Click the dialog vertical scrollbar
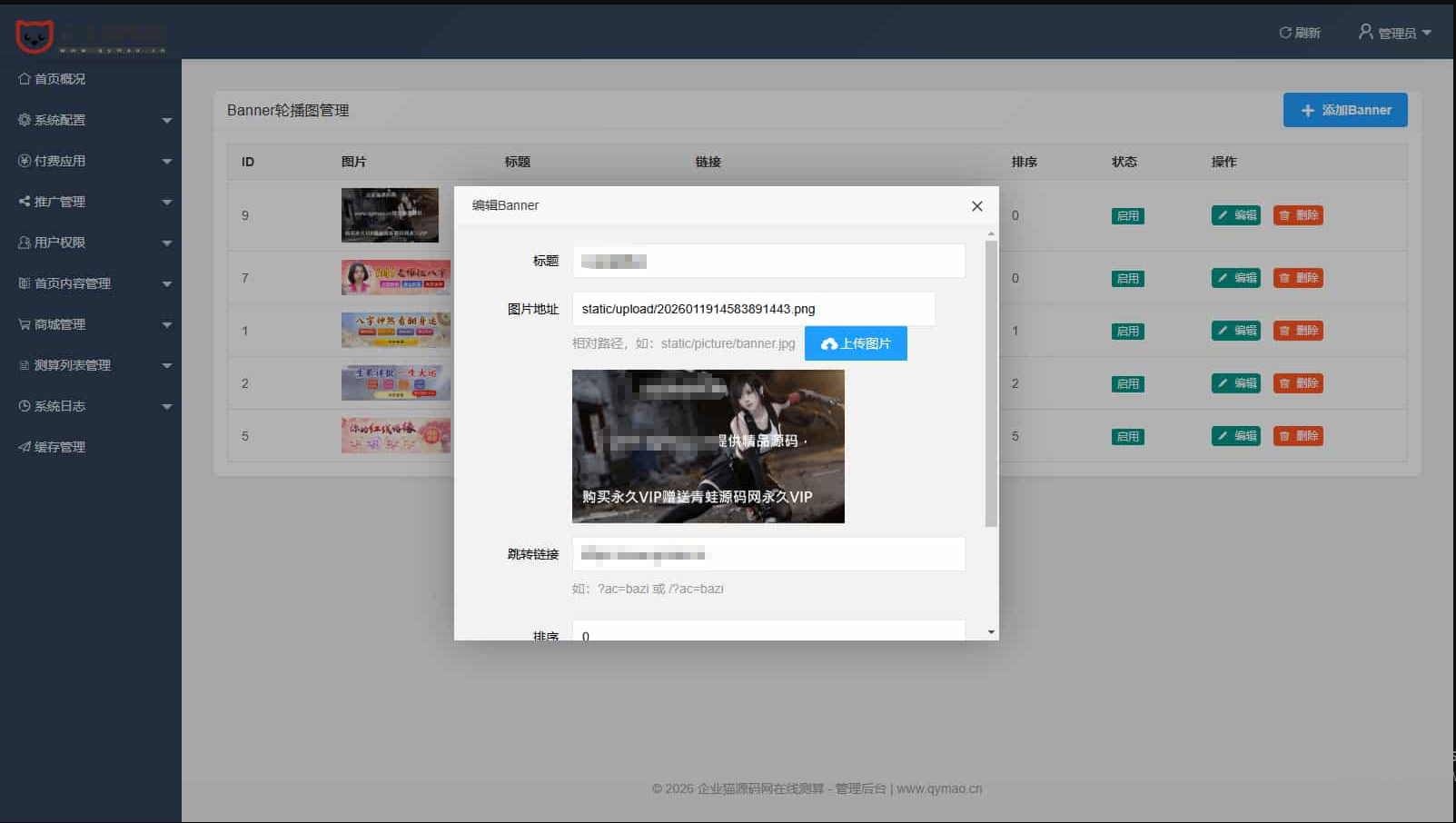 tap(991, 382)
